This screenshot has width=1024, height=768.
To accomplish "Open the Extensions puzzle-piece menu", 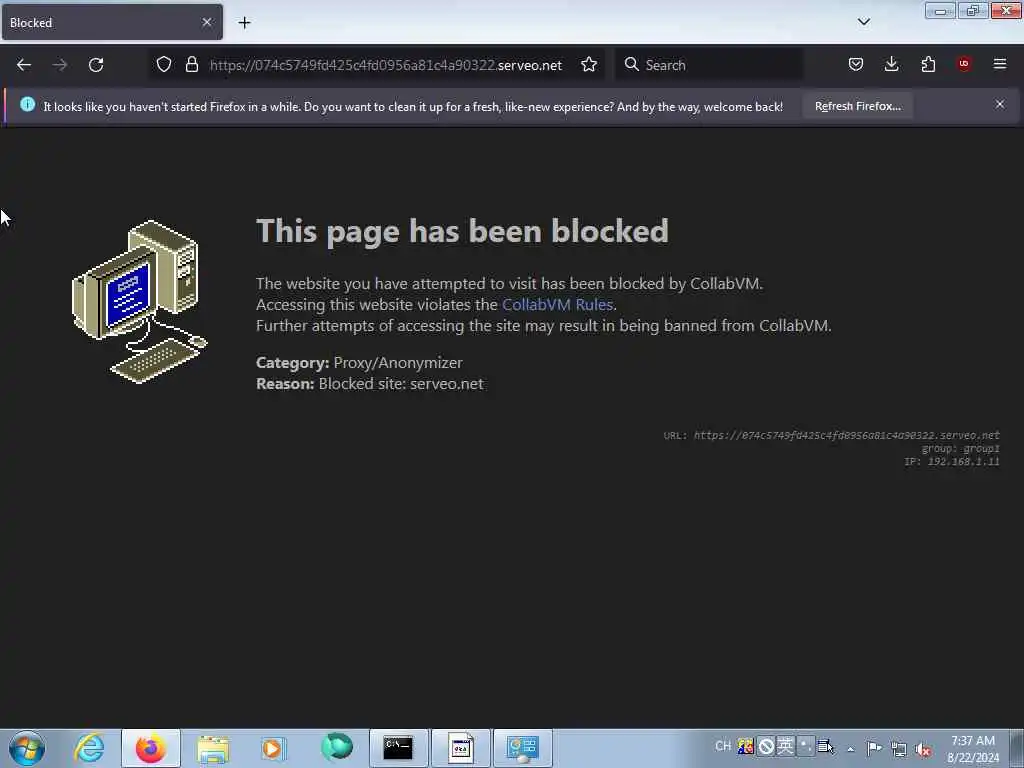I will pos(928,64).
